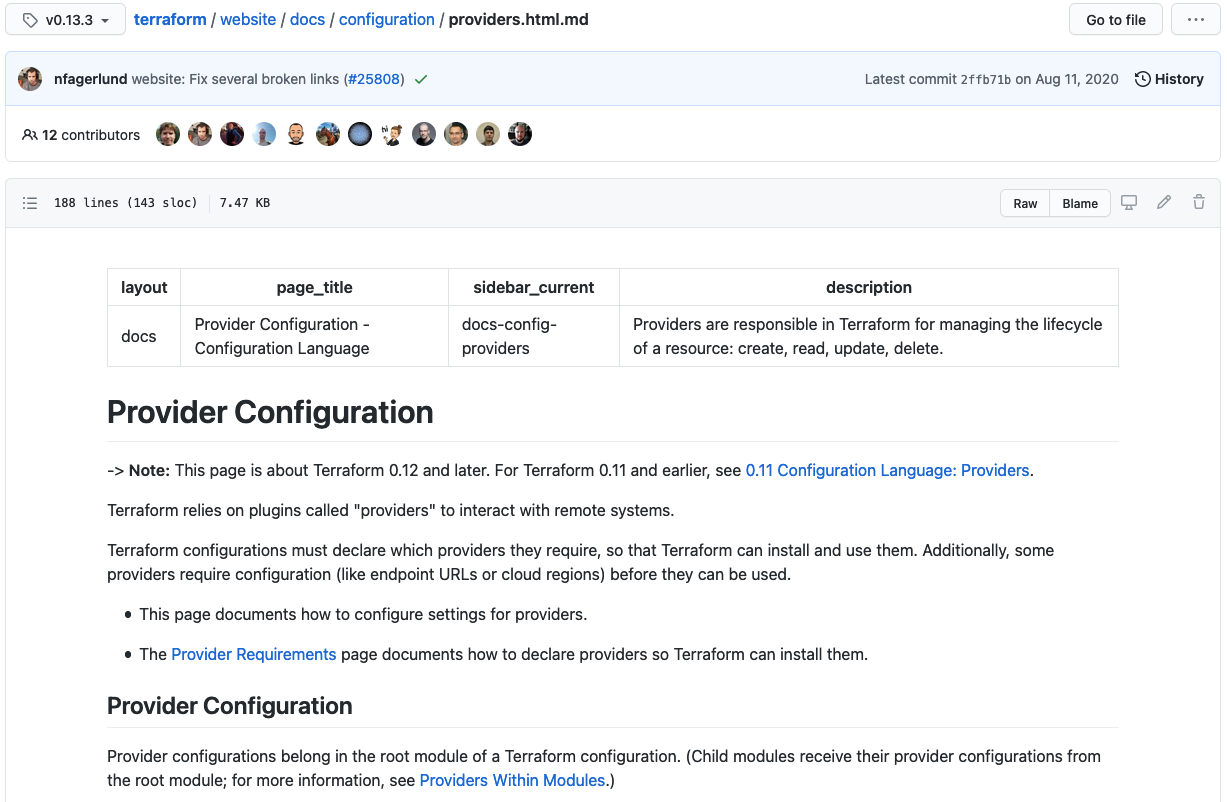Click the trash delete file icon
Screen dimensions: 1227x802
pyautogui.click(x=1199, y=203)
